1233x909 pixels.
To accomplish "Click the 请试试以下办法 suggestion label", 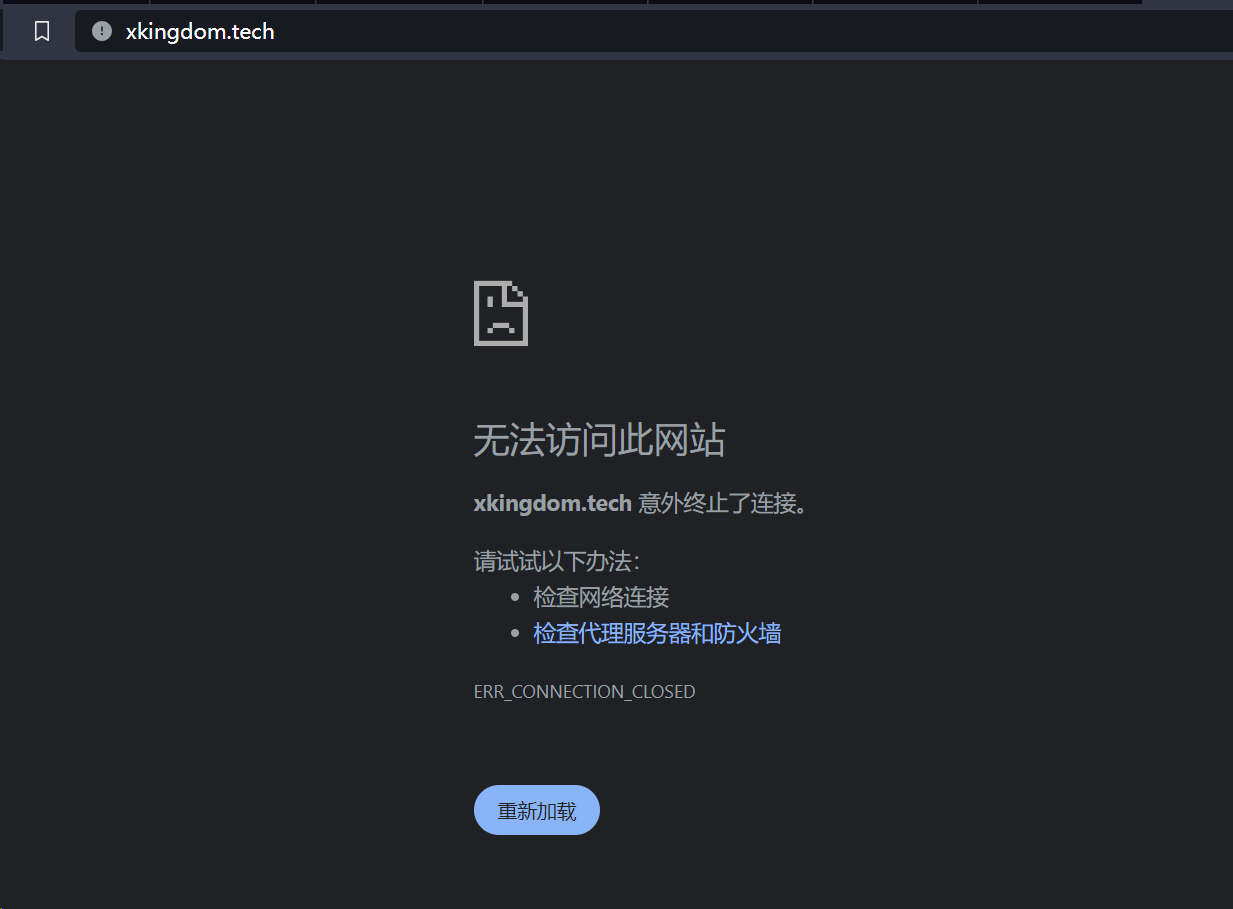I will [556, 561].
